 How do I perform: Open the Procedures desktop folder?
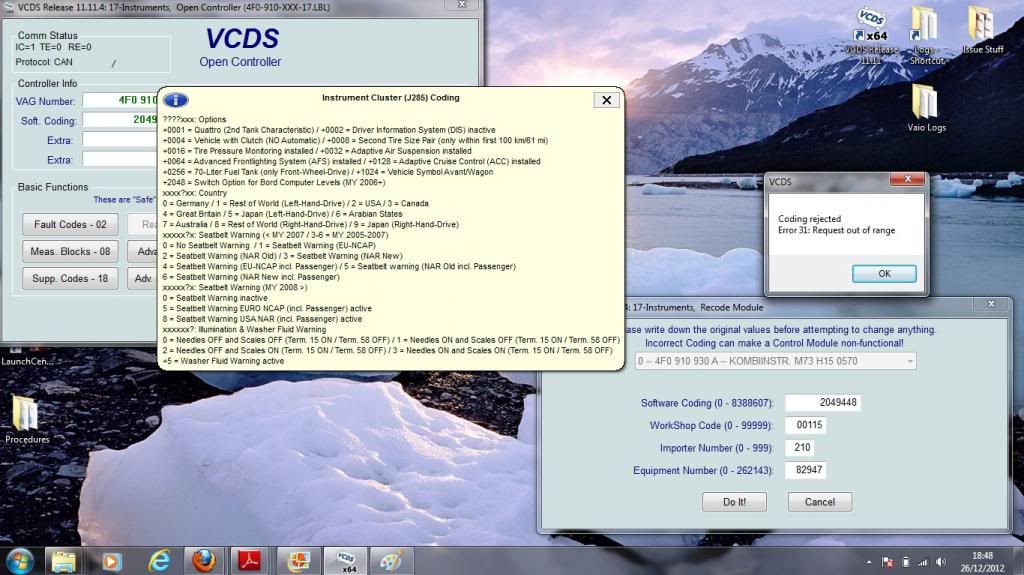27,419
